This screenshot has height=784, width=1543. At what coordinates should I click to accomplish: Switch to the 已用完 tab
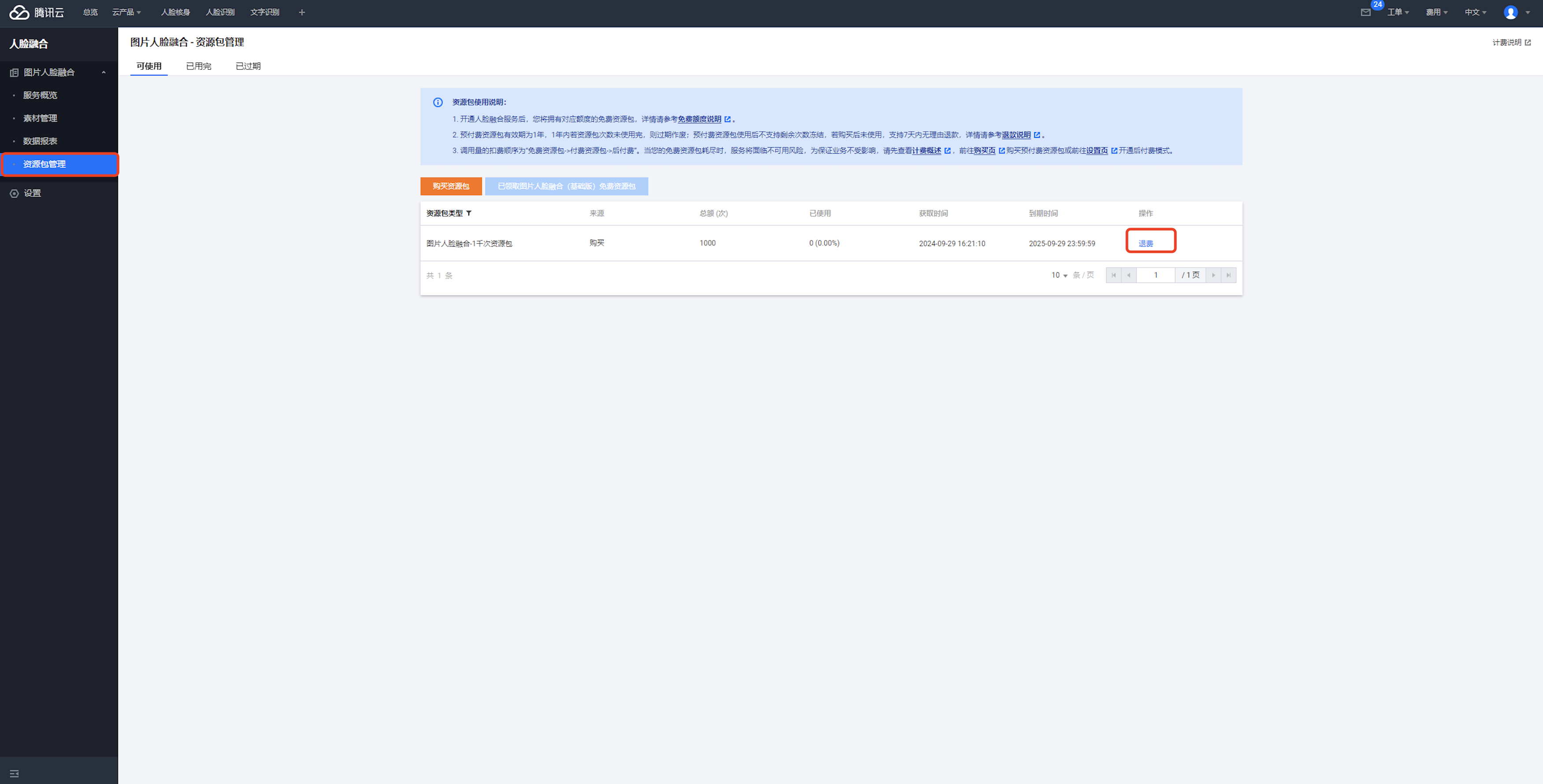(x=198, y=67)
